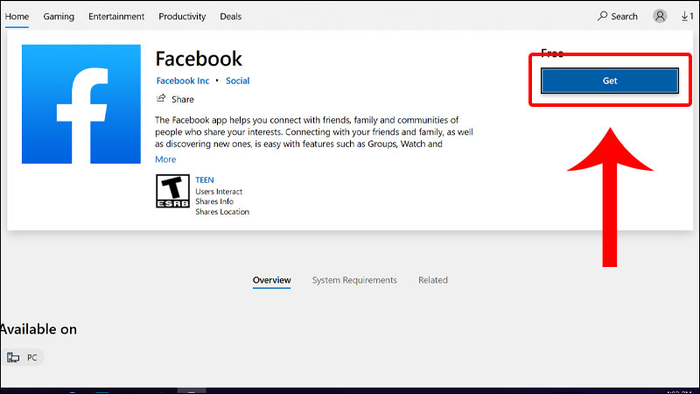Open the Deals tab
Image resolution: width=700 pixels, height=394 pixels.
(x=230, y=17)
